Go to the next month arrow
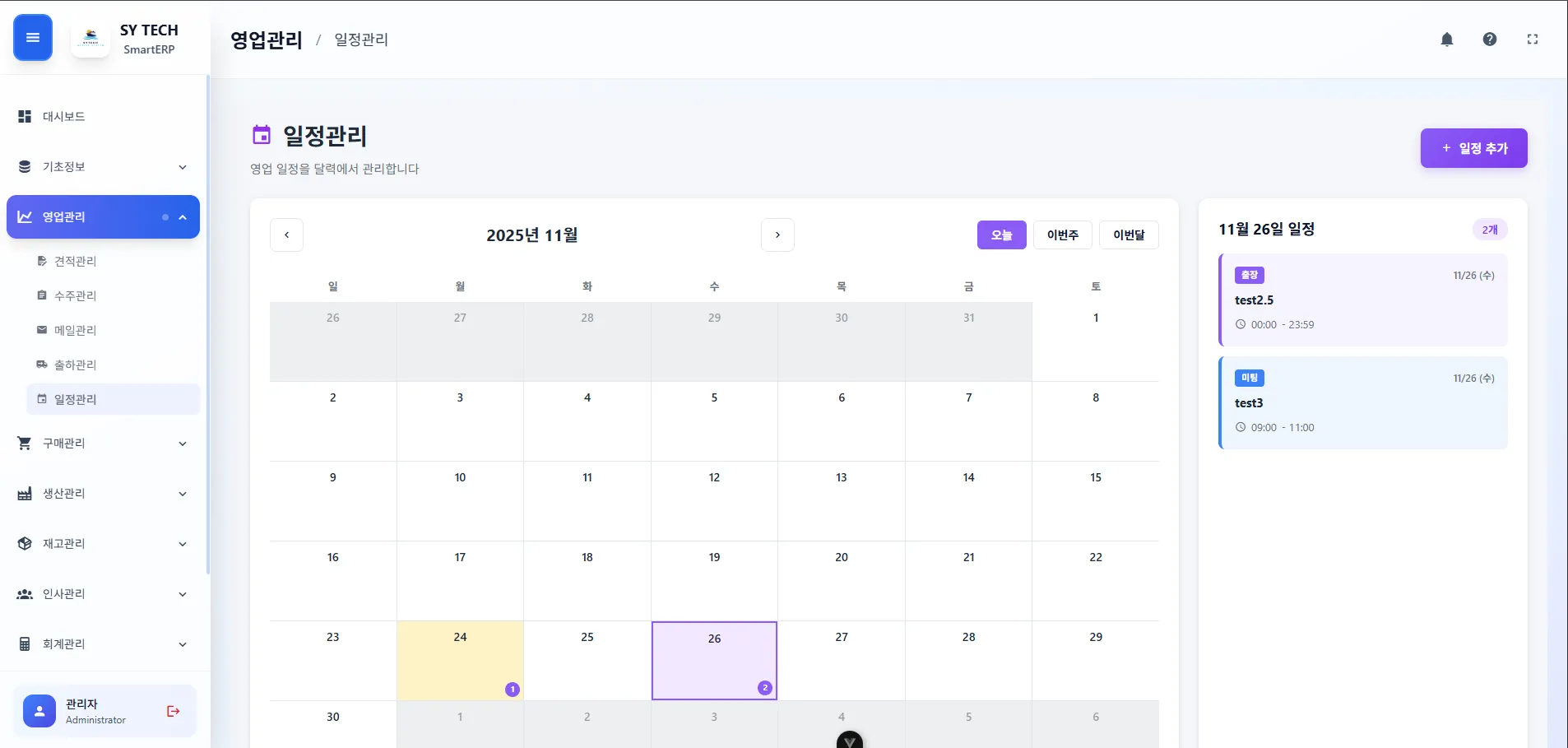Screen dimensions: 1568x748 (x=777, y=235)
